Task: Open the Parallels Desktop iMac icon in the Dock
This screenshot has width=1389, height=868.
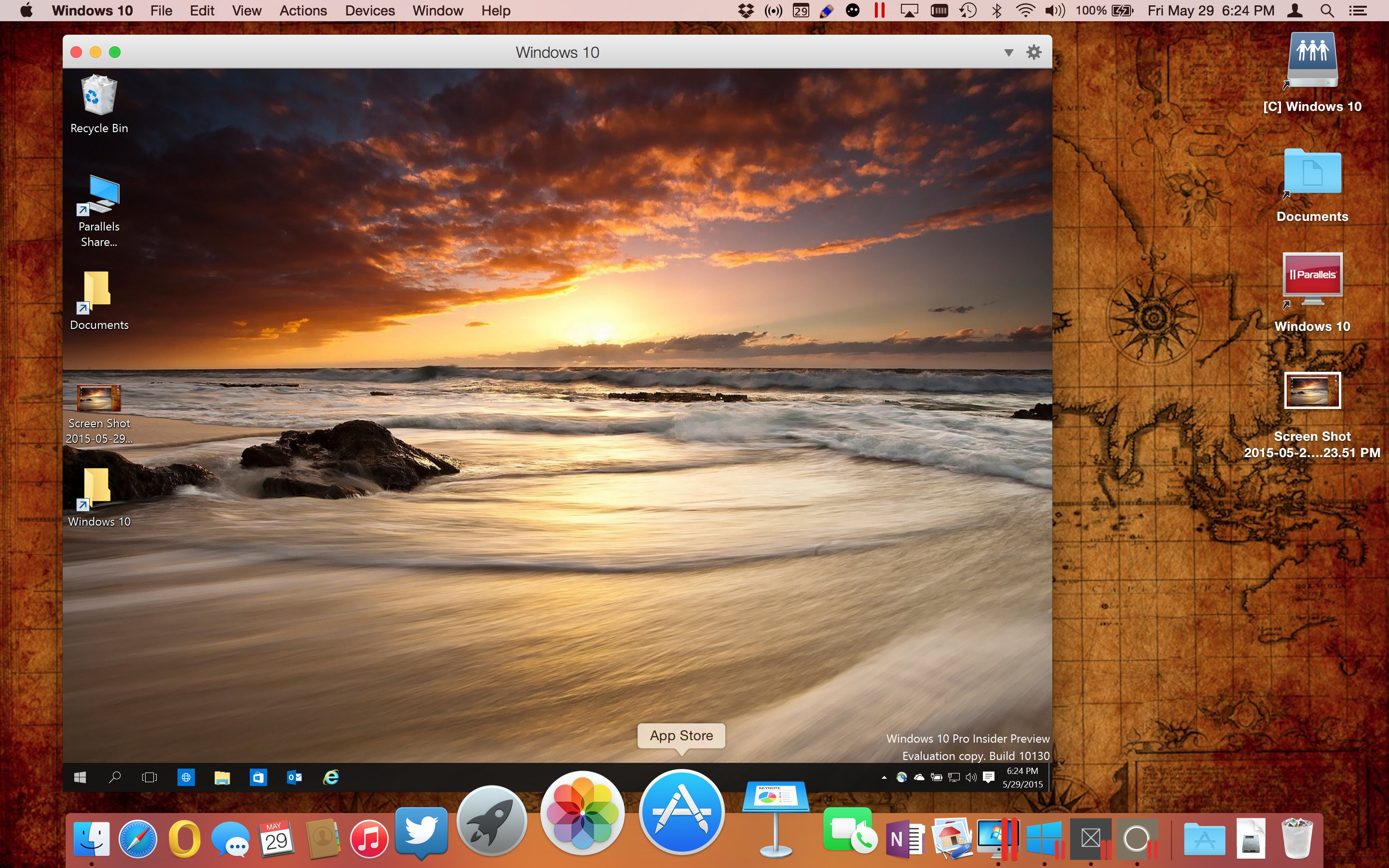Action: point(997,839)
